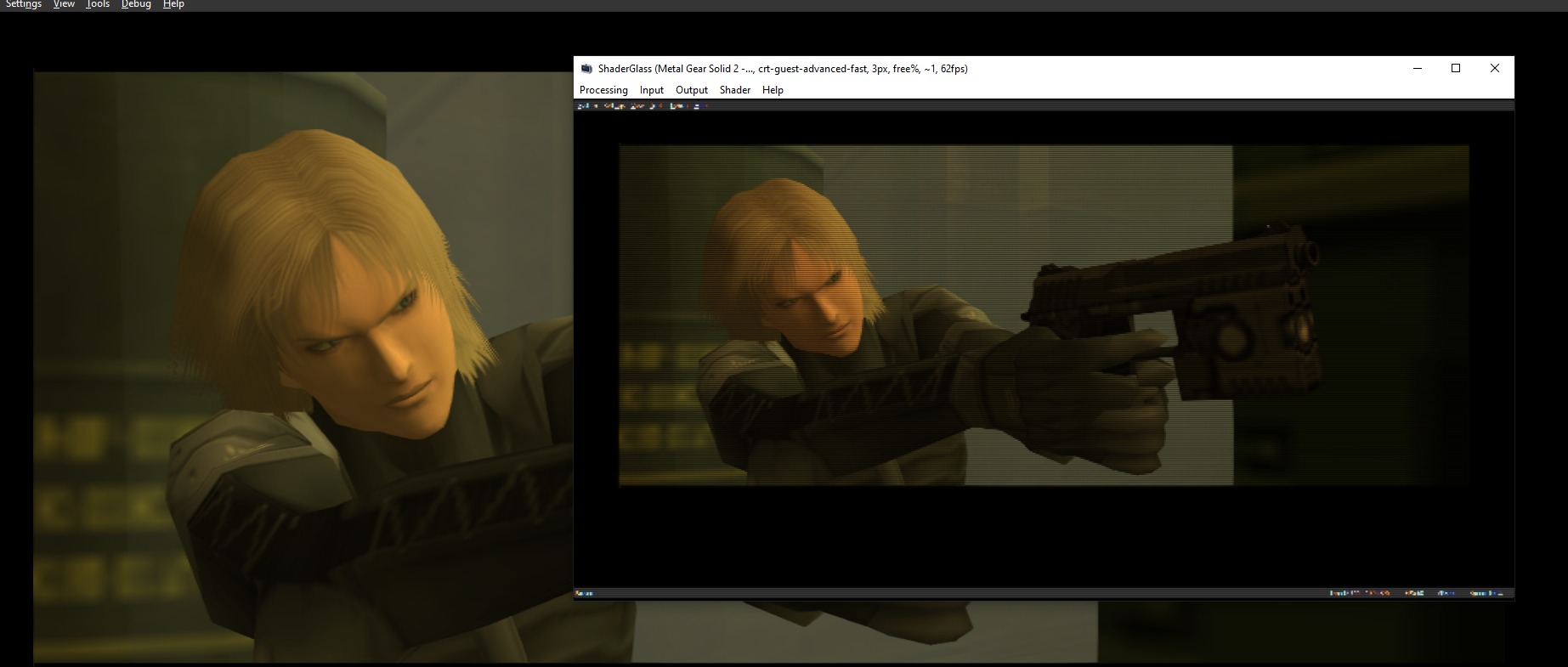Open Tools menu in background emulator window
This screenshot has height=667, width=1568.
point(98,4)
